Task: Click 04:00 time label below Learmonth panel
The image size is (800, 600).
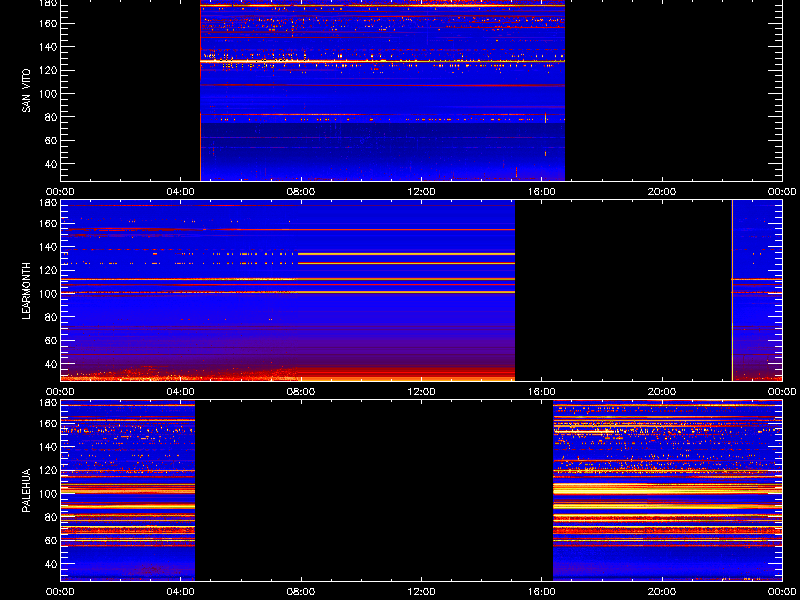Action: coord(181,392)
